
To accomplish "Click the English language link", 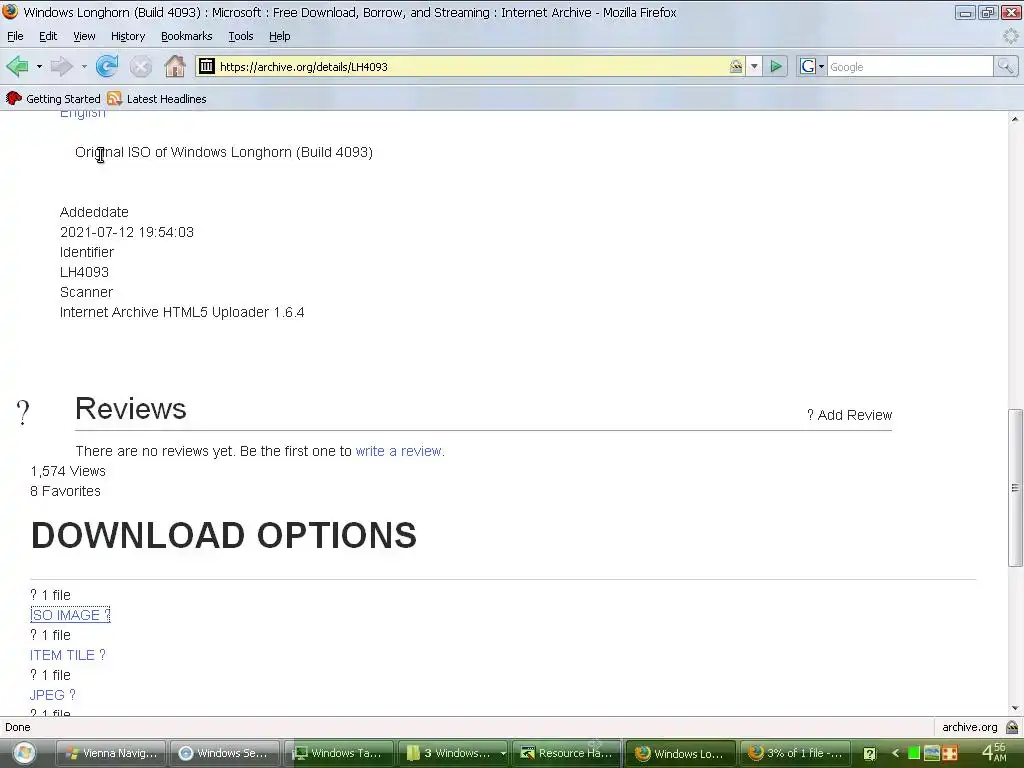I will coord(82,114).
